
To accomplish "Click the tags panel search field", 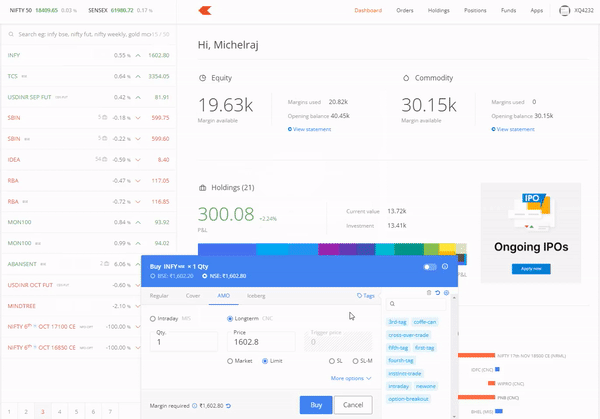I will pos(416,304).
